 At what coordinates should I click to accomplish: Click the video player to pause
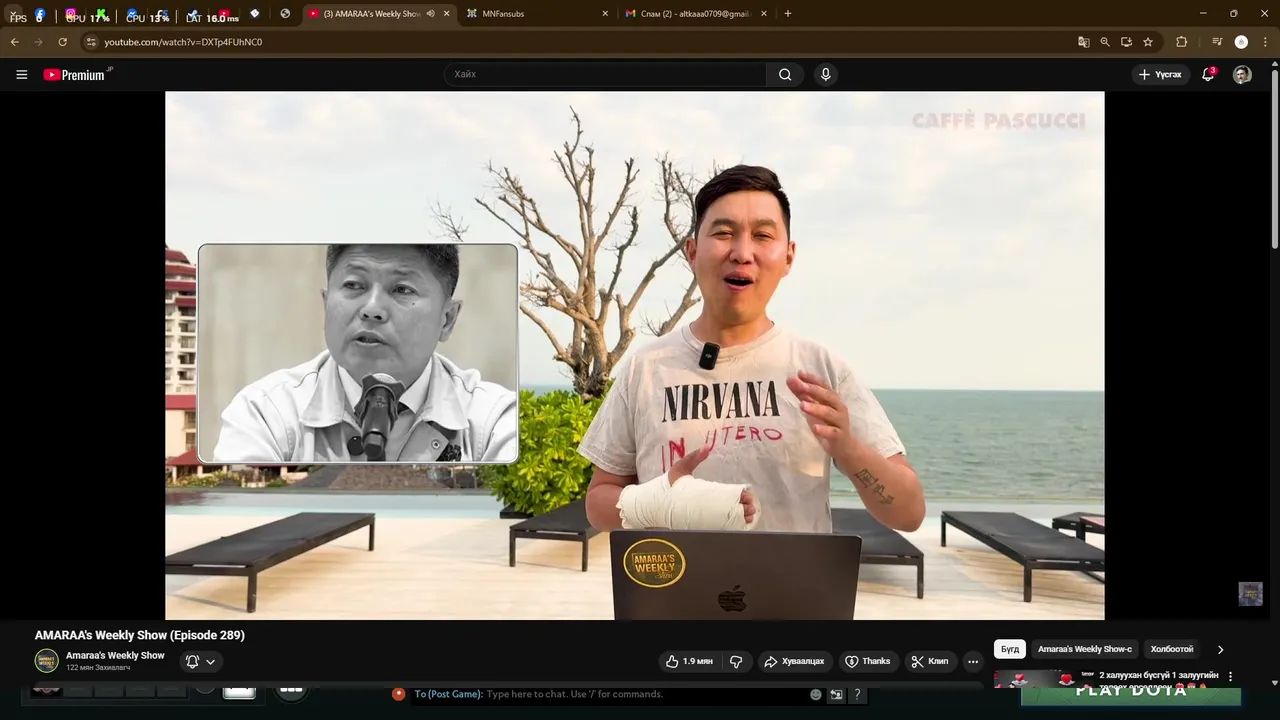point(635,355)
